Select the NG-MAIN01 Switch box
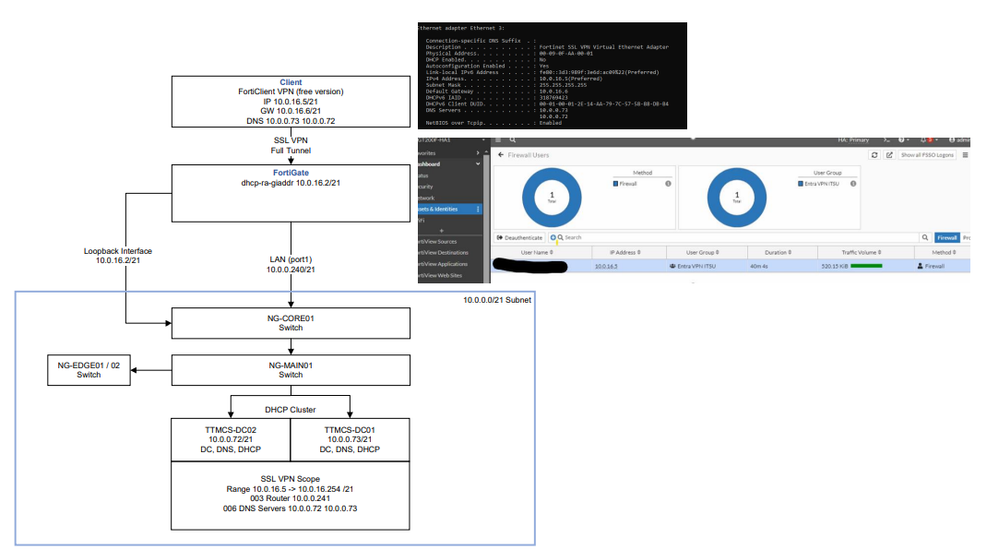 pos(291,370)
